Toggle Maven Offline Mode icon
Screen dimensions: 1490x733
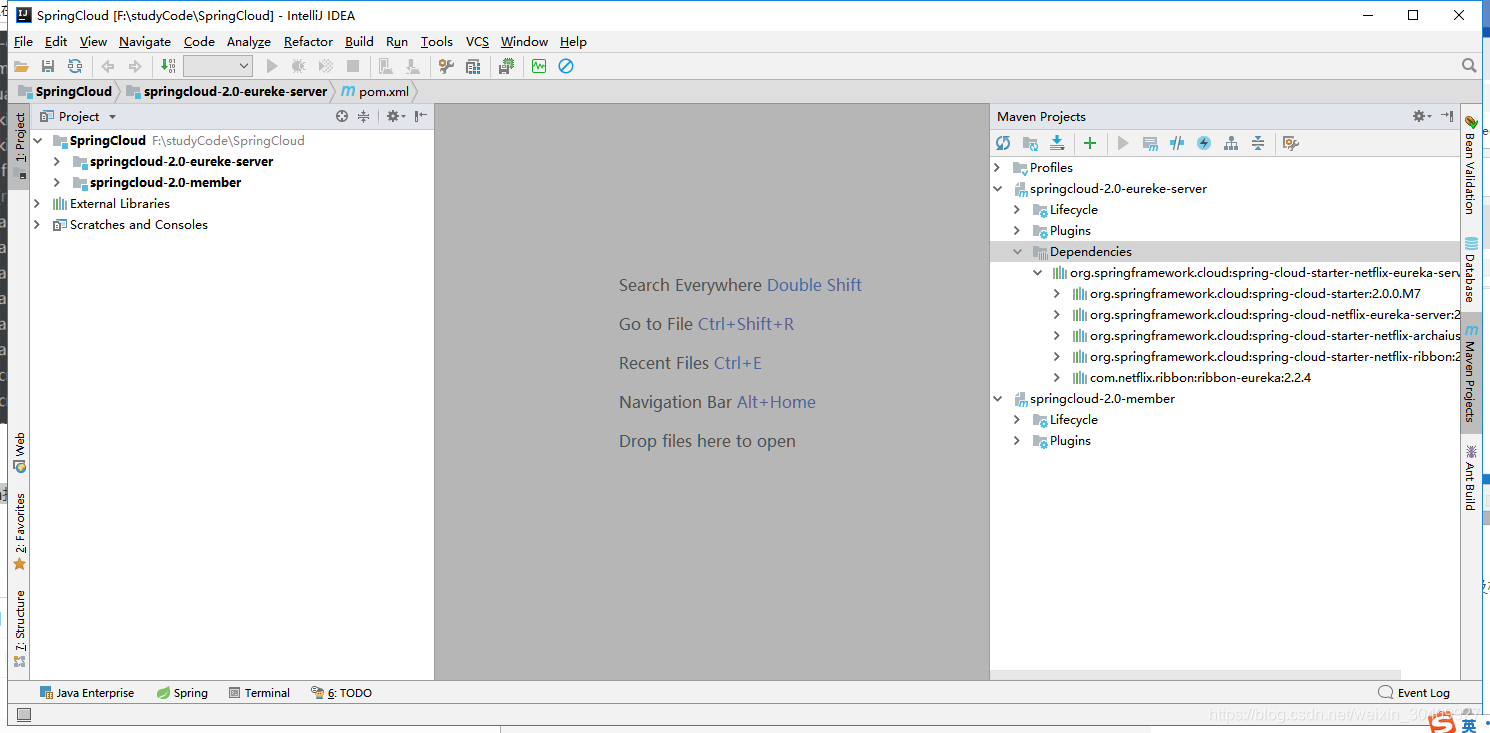[x=1177, y=143]
